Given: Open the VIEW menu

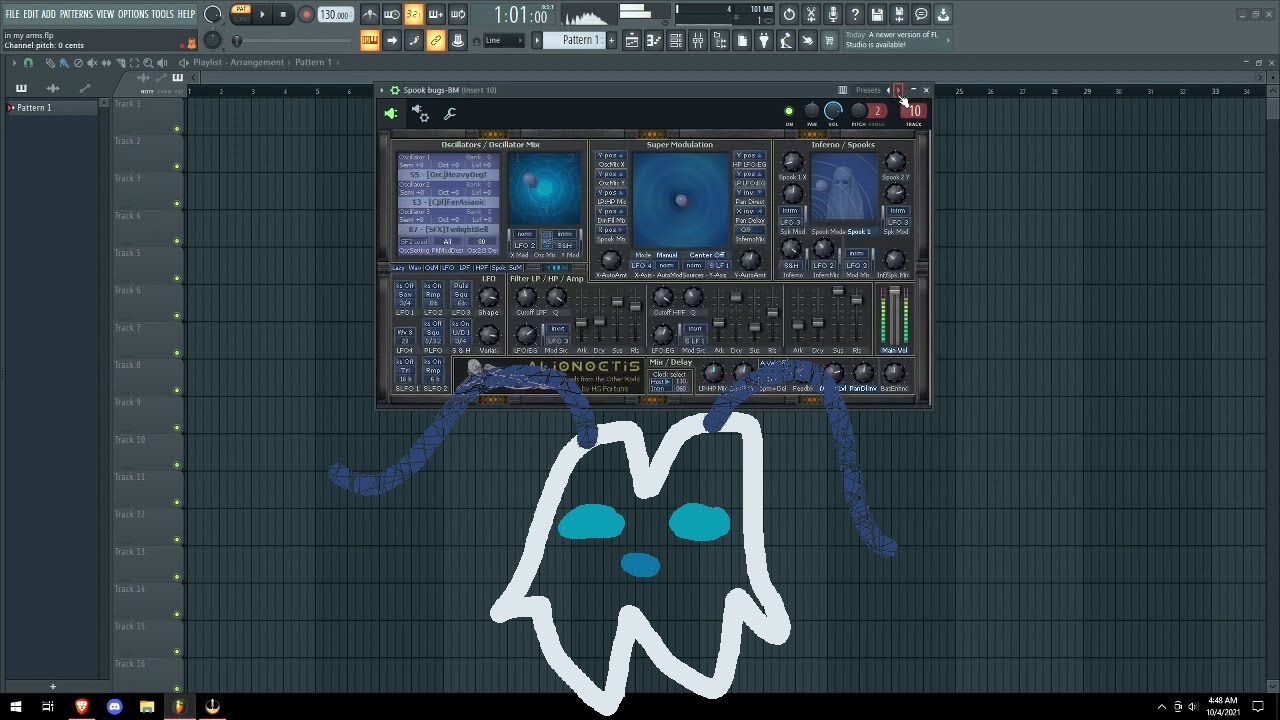Looking at the screenshot, I should point(105,14).
